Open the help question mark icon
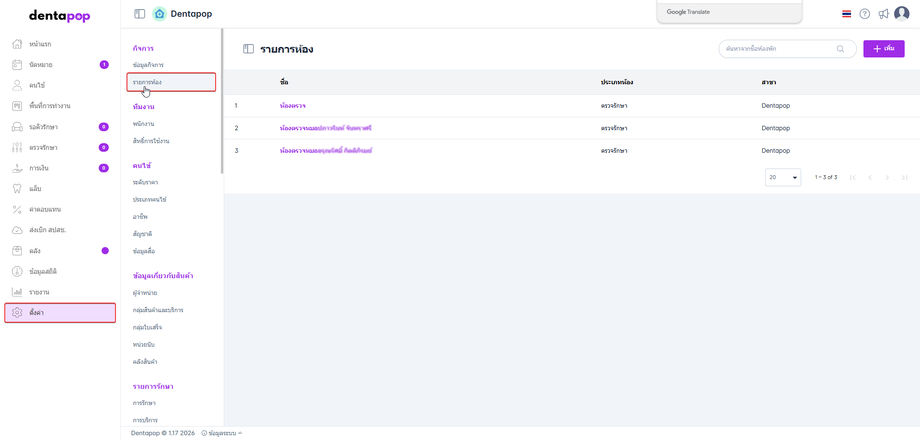920x440 pixels. [865, 14]
